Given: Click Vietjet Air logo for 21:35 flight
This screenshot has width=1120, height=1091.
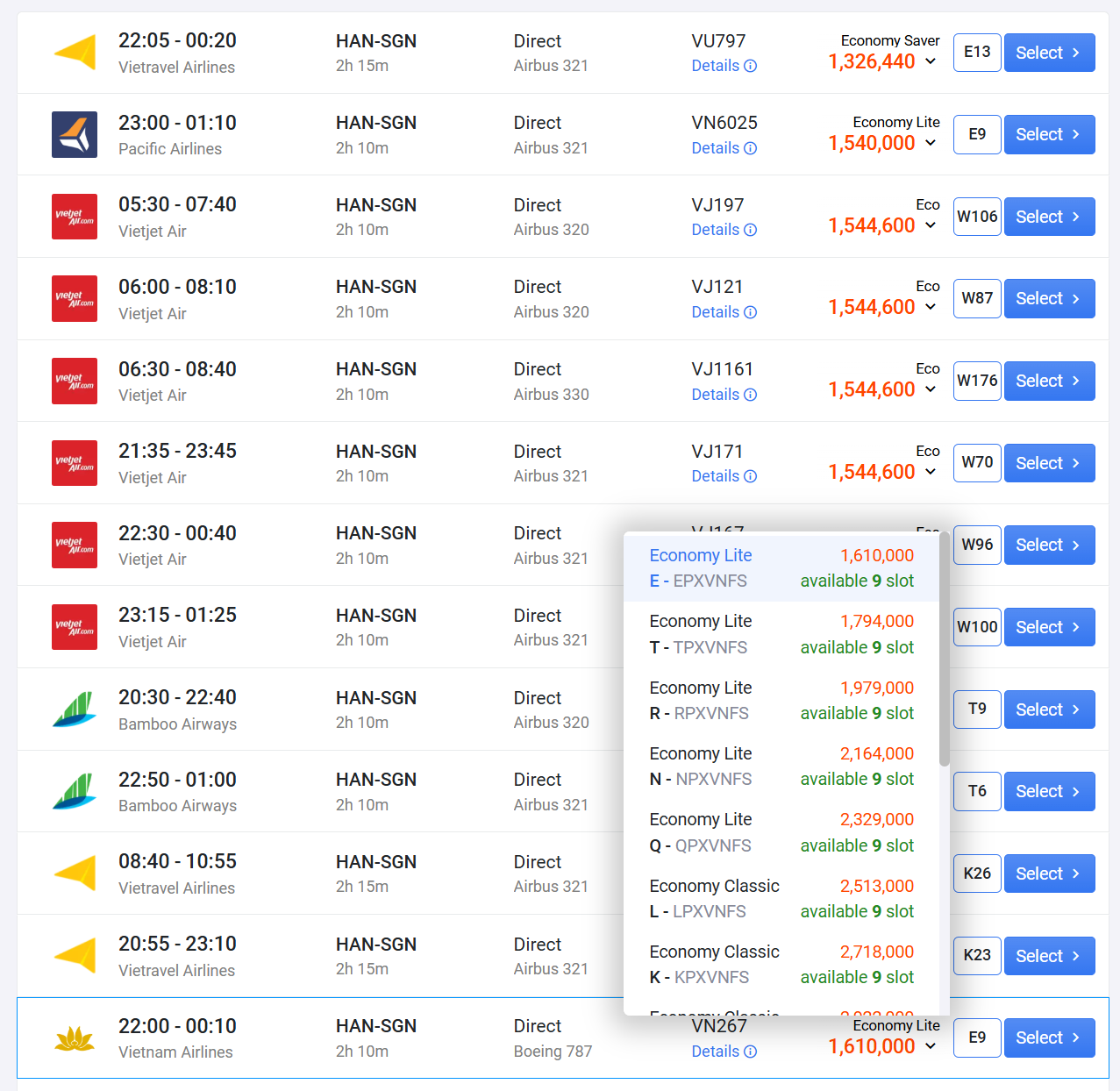Looking at the screenshot, I should click(75, 463).
